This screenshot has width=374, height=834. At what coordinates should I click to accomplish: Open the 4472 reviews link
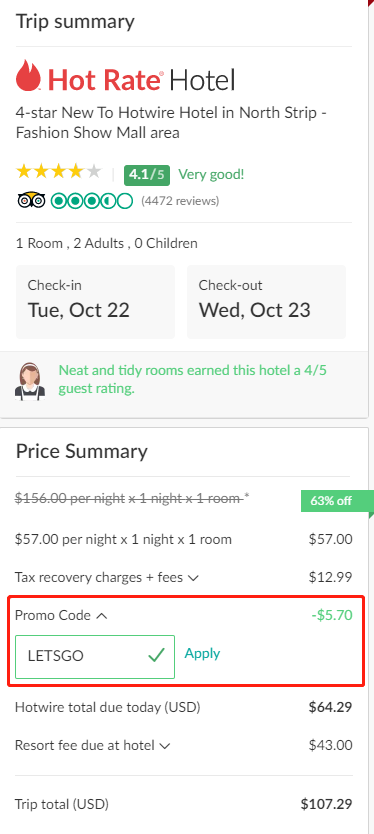(180, 201)
